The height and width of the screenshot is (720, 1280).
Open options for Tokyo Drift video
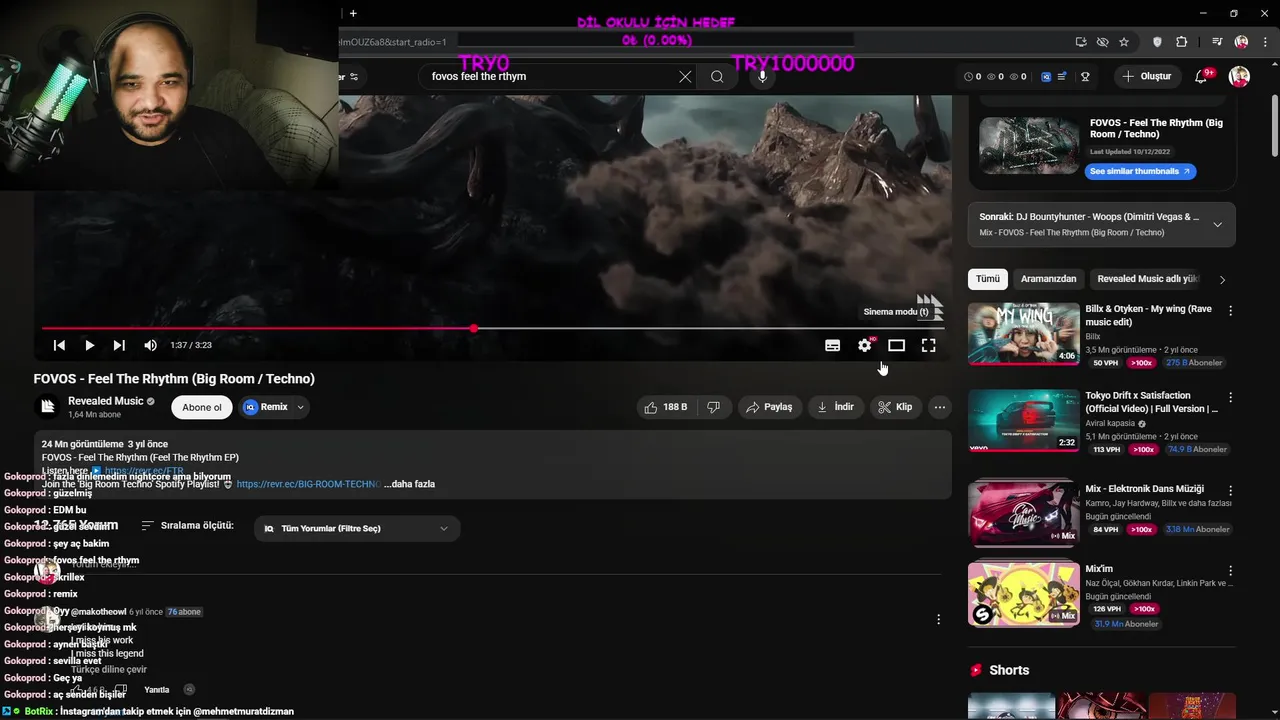[1230, 398]
